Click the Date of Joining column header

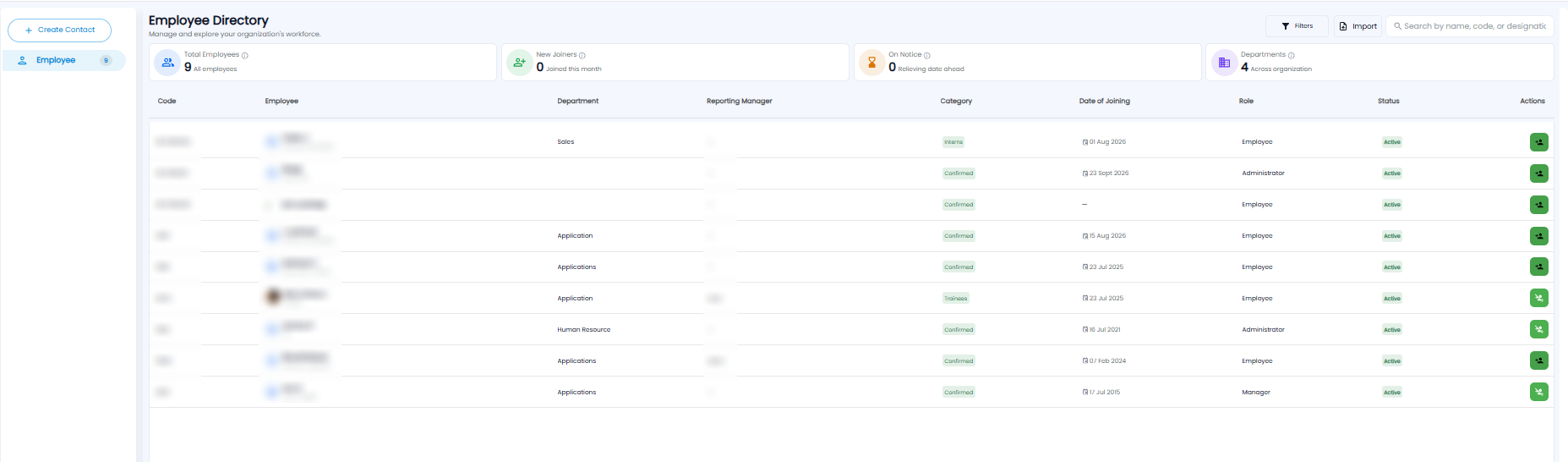pos(1105,101)
